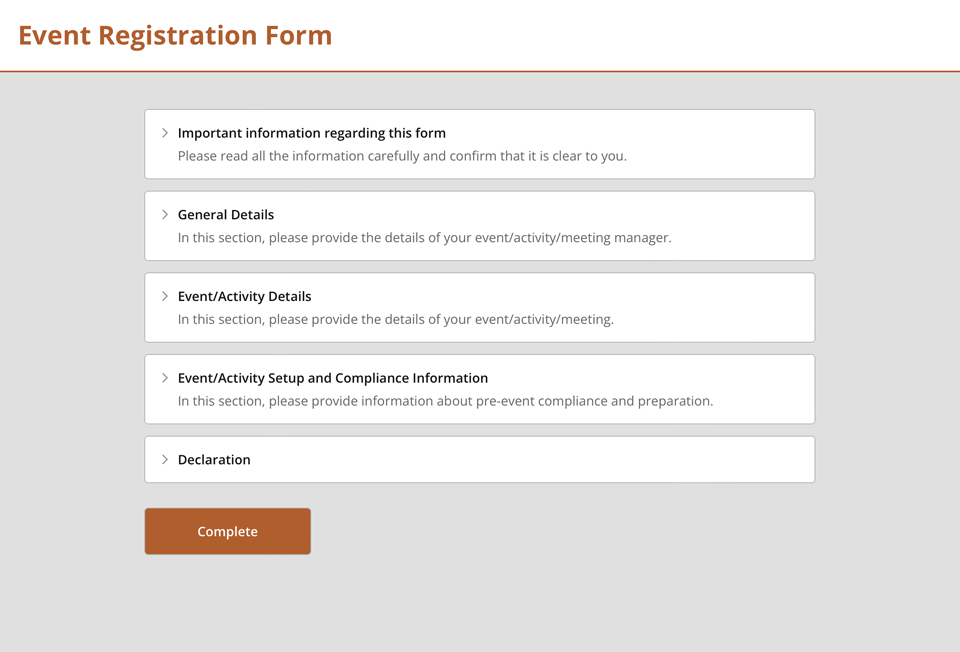Click 'provide the details of your event/activity/meeting.' description
960x652 pixels.
pyautogui.click(x=395, y=320)
